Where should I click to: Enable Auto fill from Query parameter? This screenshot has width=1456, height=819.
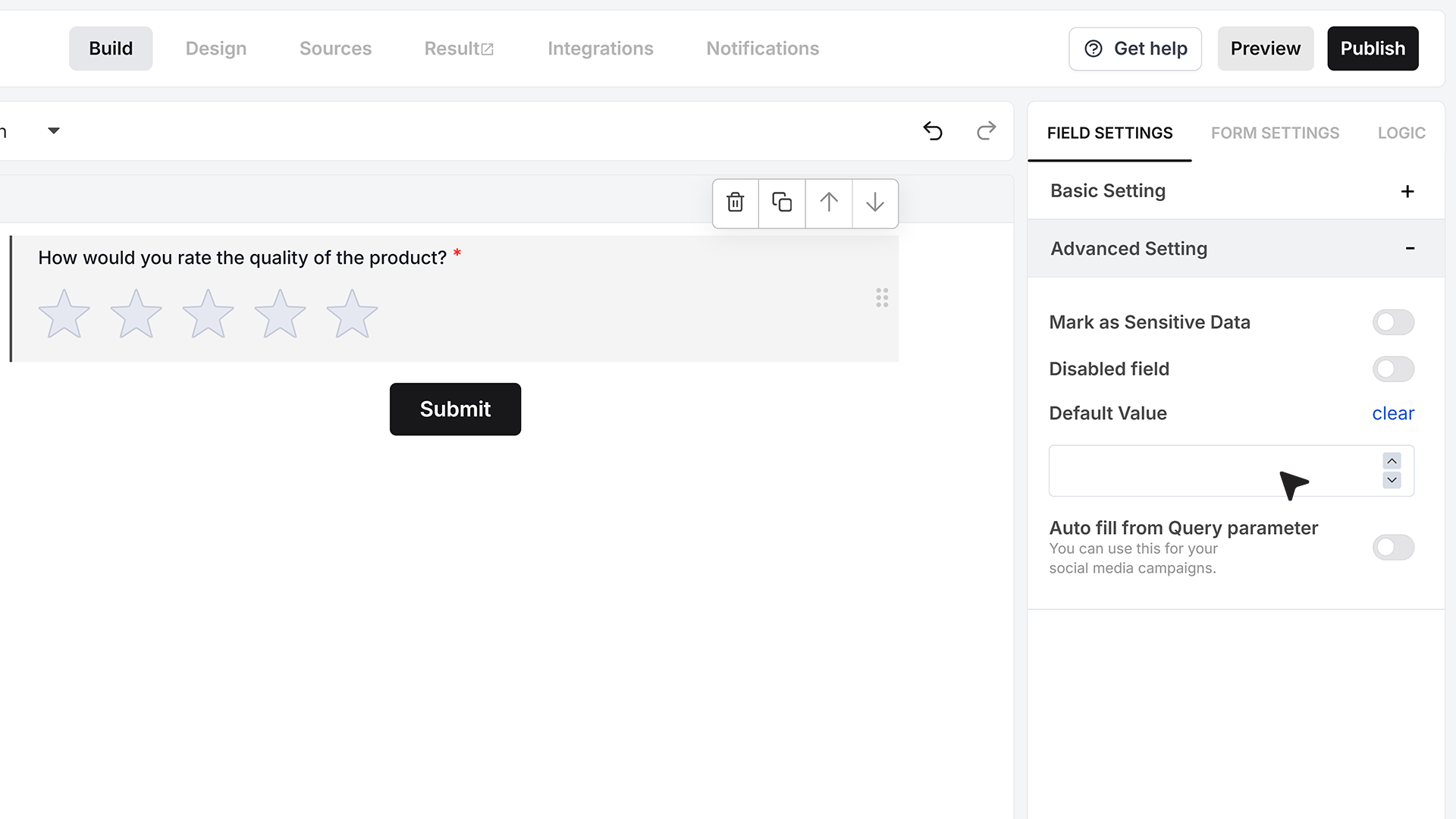(1393, 548)
